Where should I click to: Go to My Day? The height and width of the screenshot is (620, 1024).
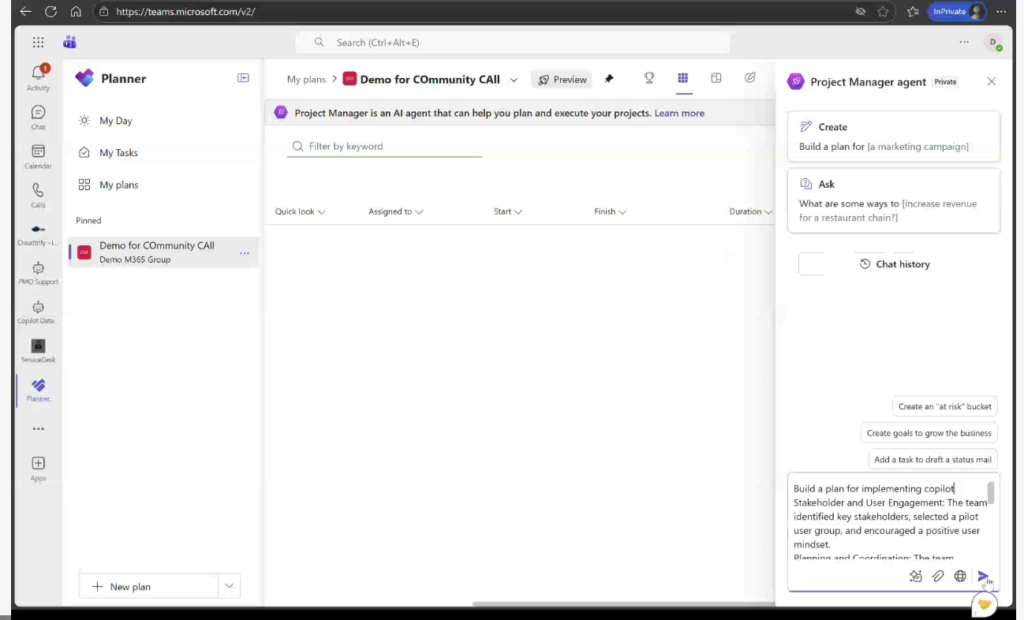coord(115,121)
